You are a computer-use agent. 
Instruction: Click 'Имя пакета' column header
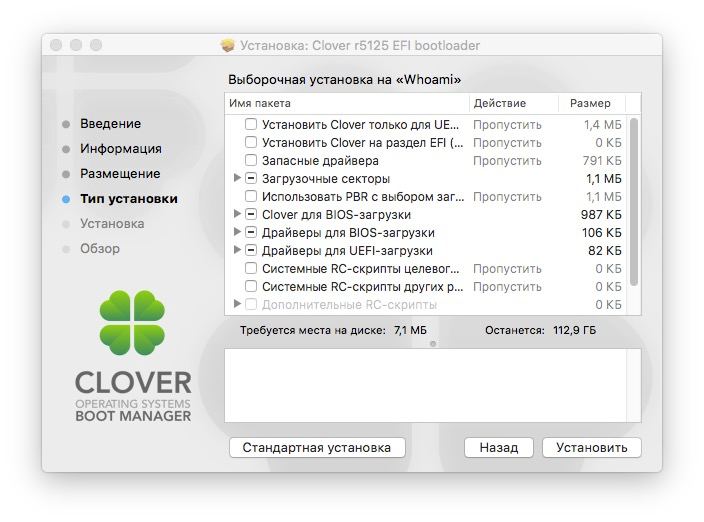click(347, 103)
